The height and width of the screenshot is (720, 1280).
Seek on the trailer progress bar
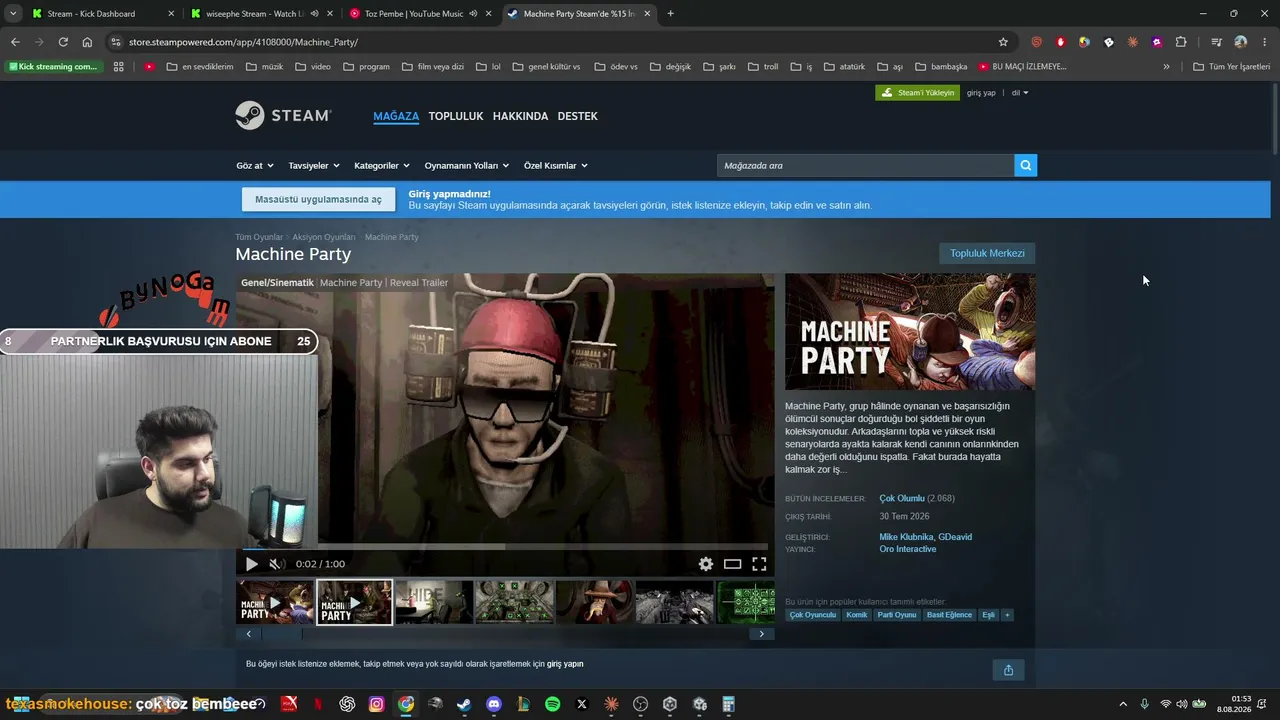[x=505, y=547]
